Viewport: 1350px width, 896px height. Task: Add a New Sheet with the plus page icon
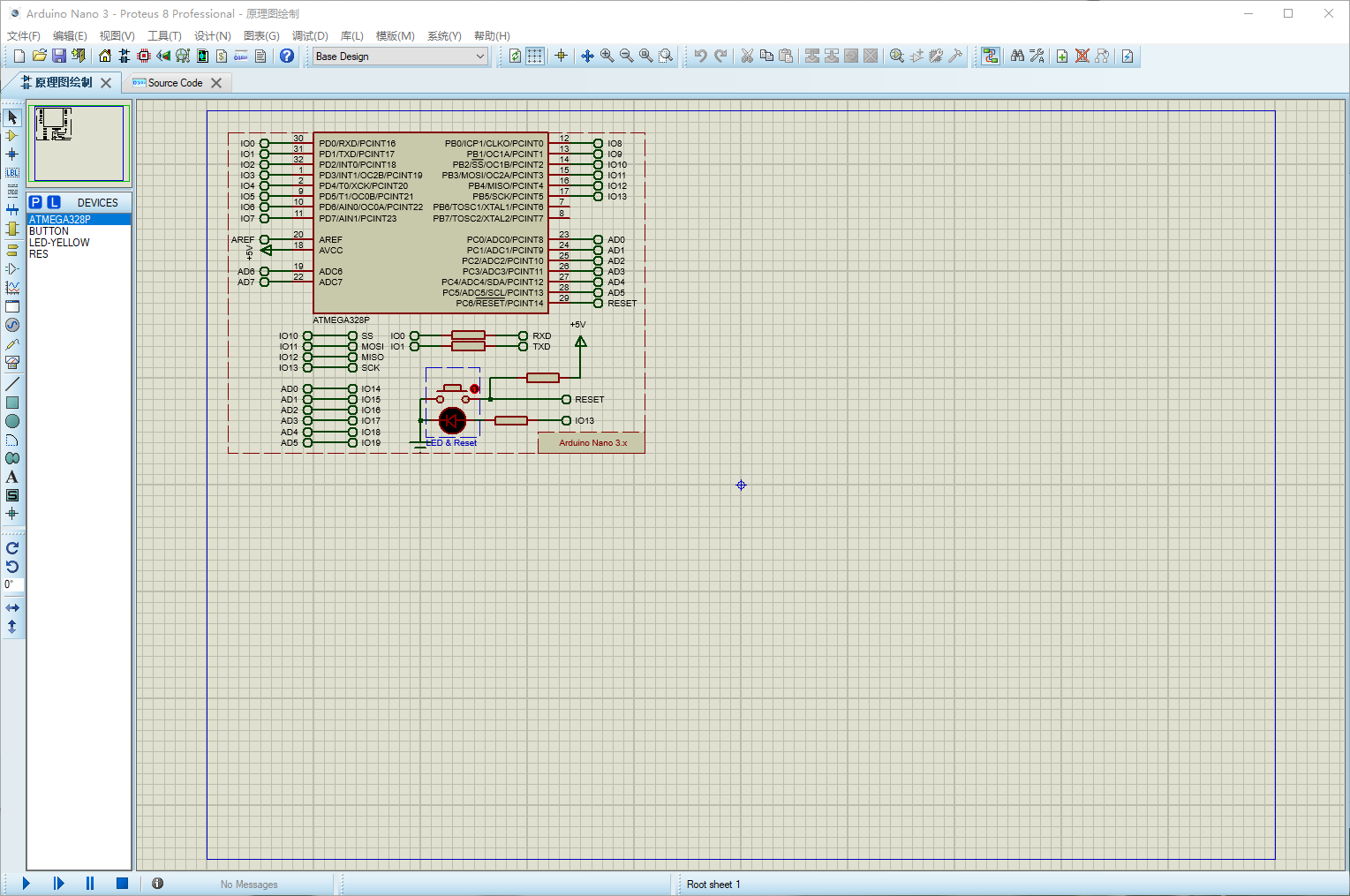pyautogui.click(x=1062, y=56)
